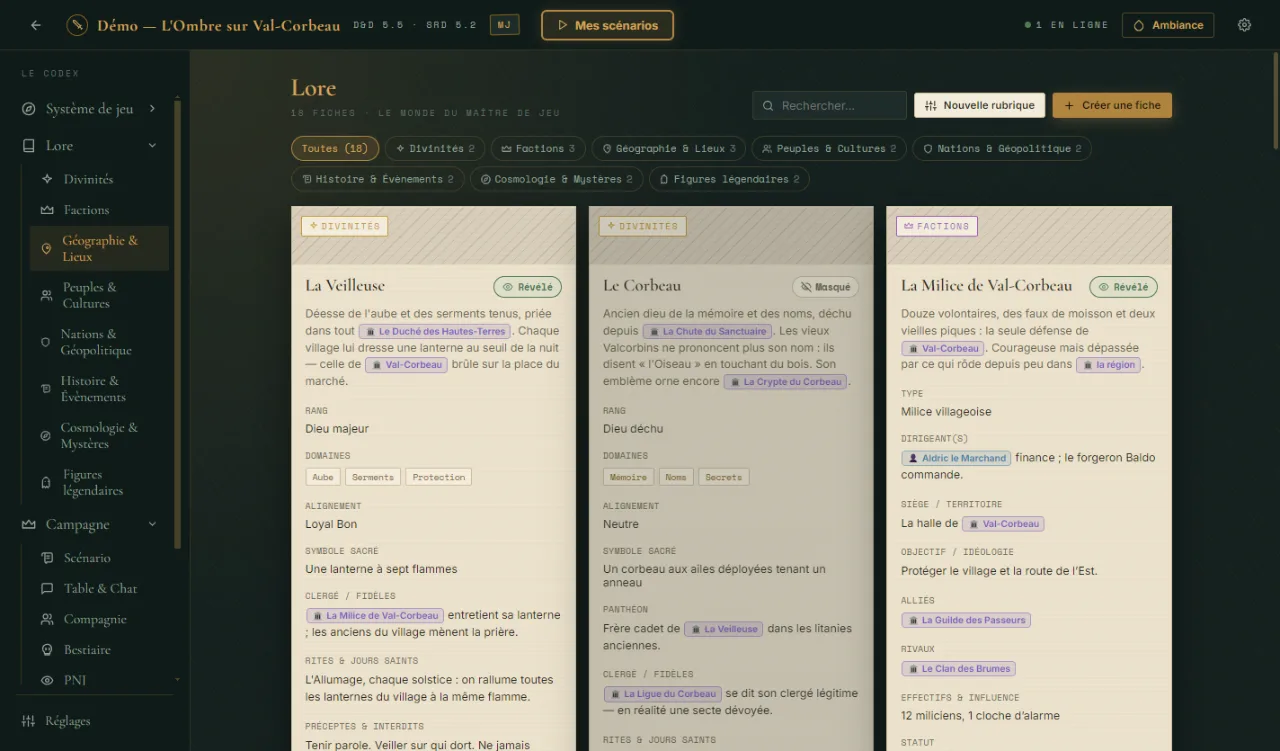The image size is (1280, 751).
Task: Click the Secrets domain tag
Action: click(724, 477)
